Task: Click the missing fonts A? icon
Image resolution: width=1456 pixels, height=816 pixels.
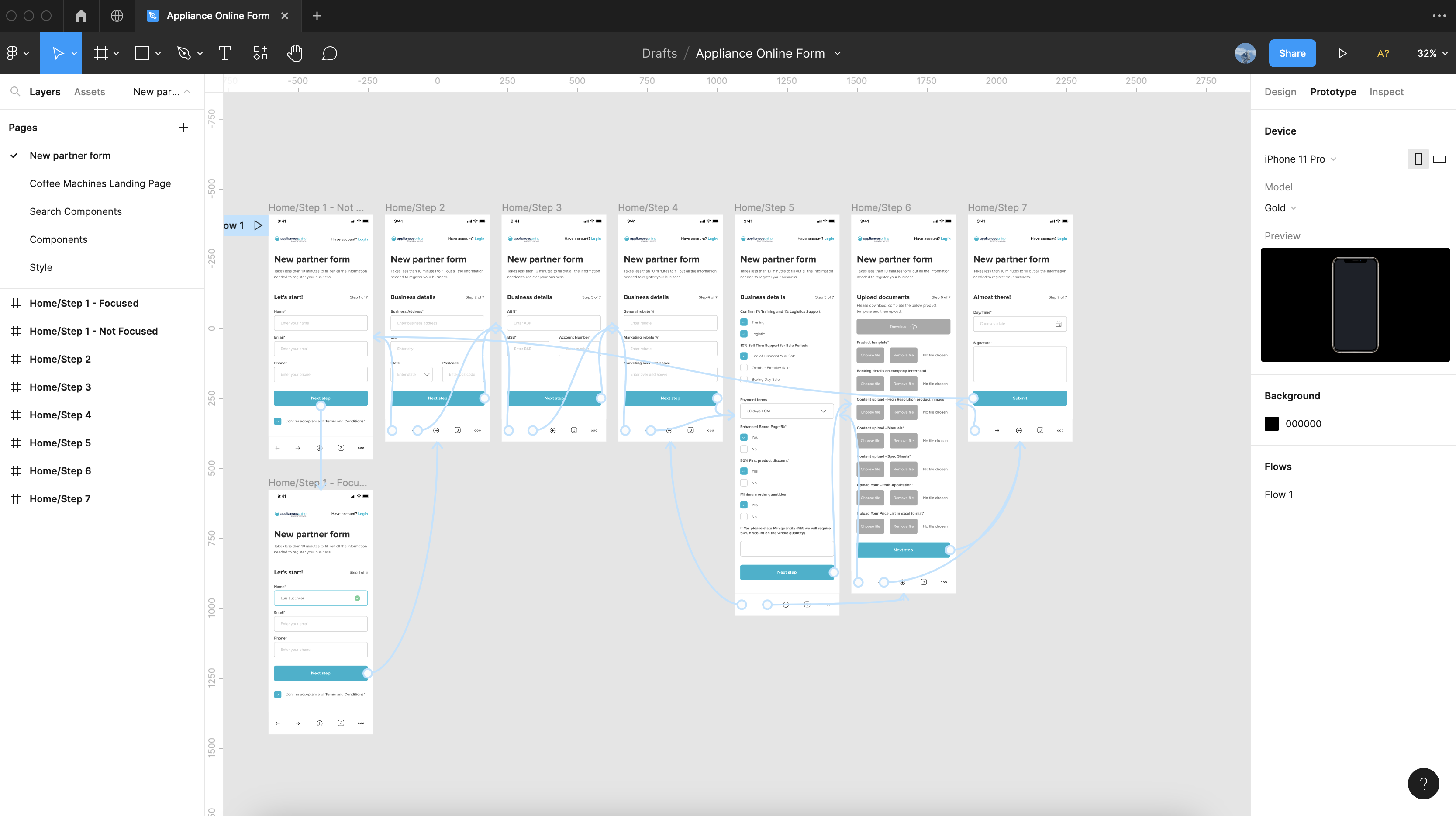Action: (x=1383, y=53)
